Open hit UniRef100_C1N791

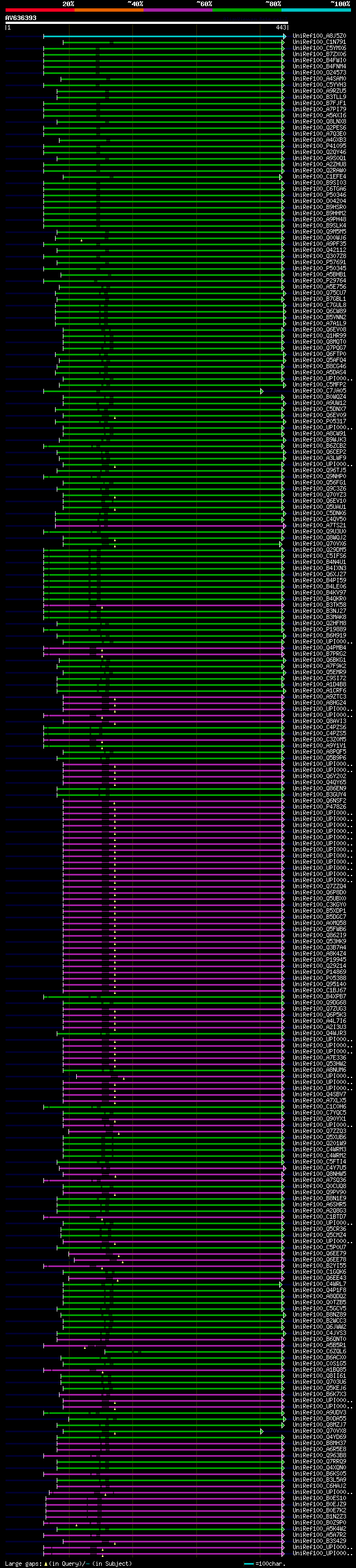[x=319, y=42]
